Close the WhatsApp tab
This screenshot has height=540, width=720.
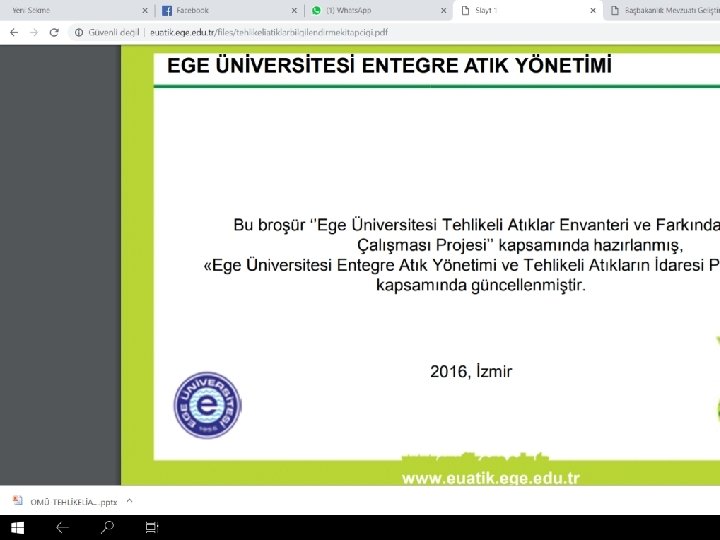coord(443,10)
